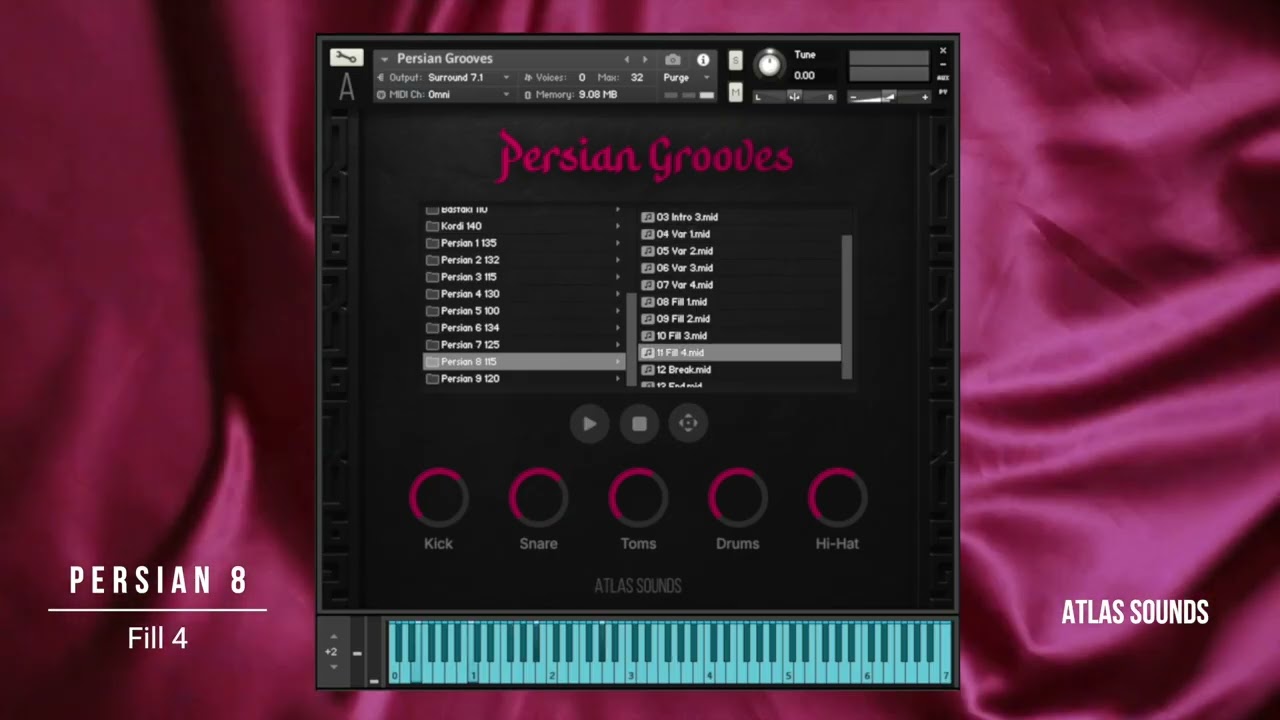Image resolution: width=1280 pixels, height=720 pixels.
Task: Click the Kick volume knob
Action: click(438, 497)
